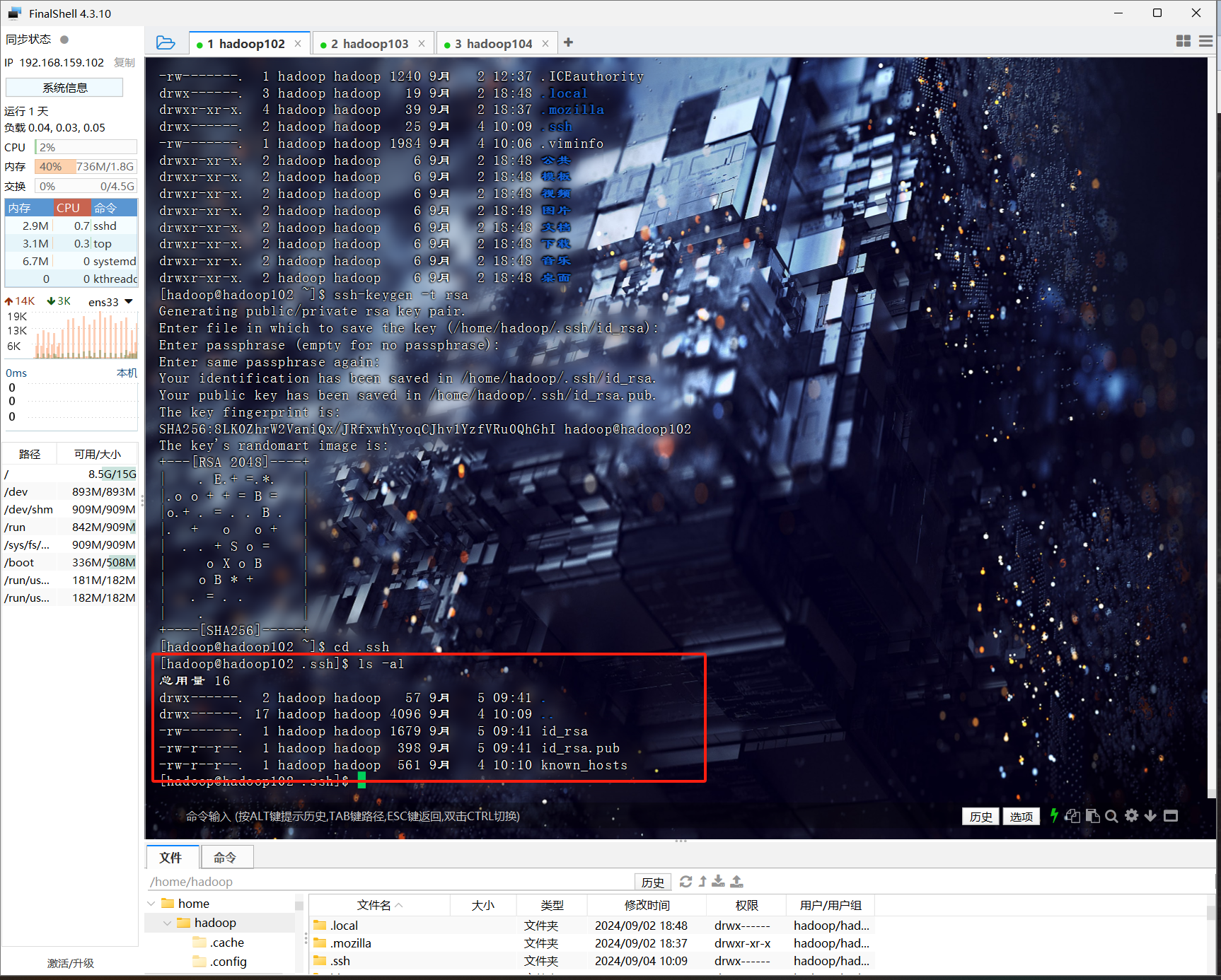1221x980 pixels.
Task: Click the 复制 IP link
Action: coord(125,62)
